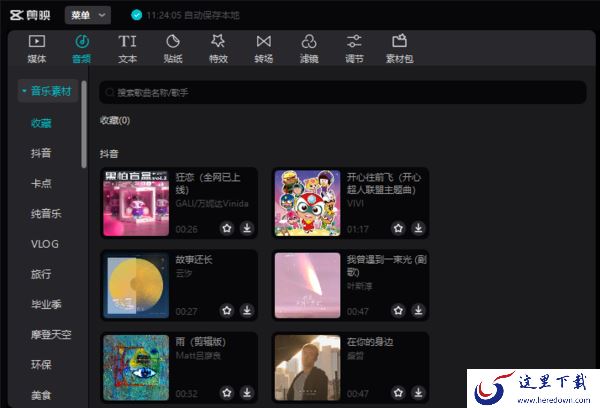The height and width of the screenshot is (408, 600).
Task: Favorite 在你的身边 with the star
Action: pos(398,392)
